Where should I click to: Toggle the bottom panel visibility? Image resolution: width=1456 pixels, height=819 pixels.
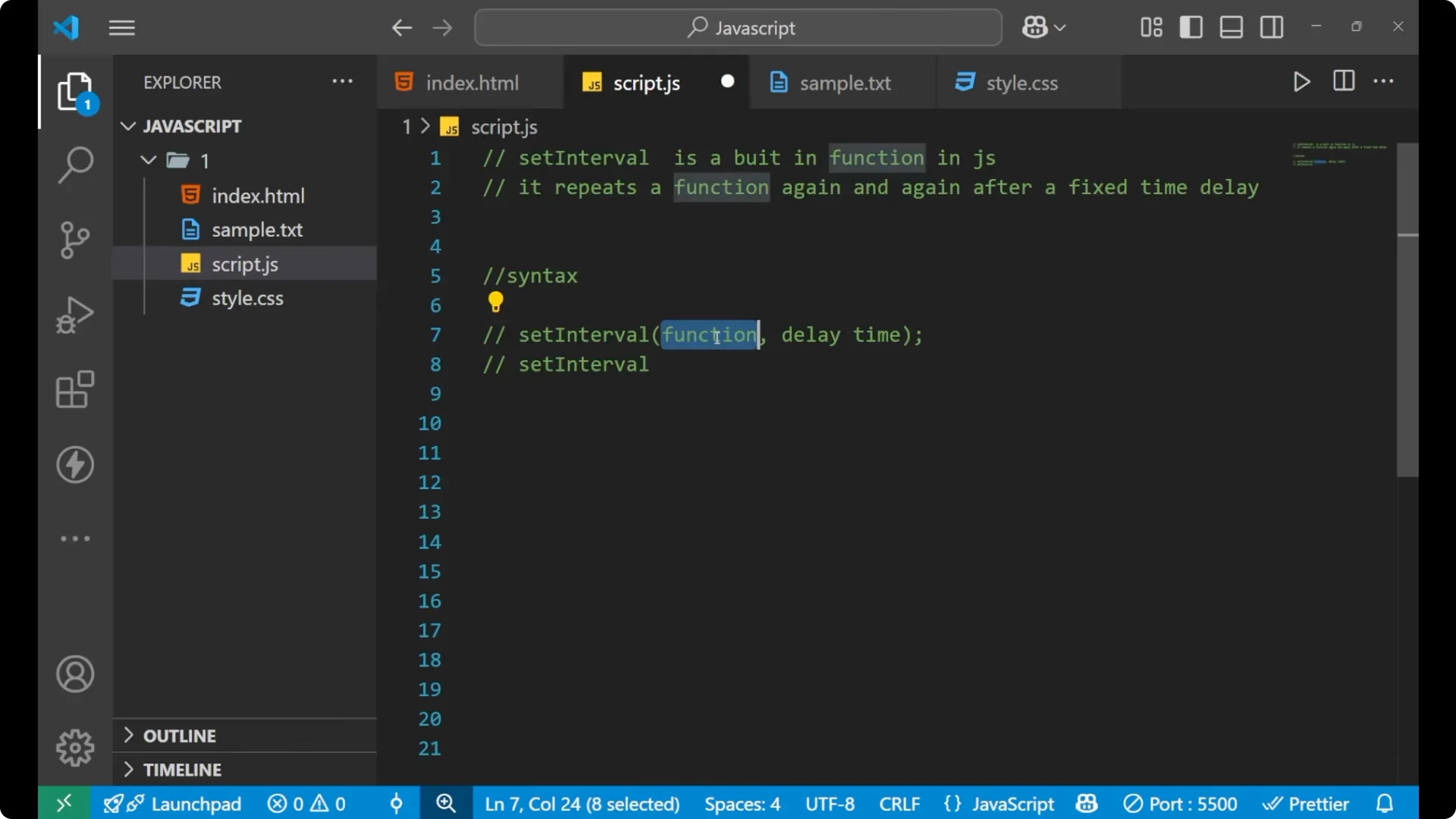point(1230,27)
